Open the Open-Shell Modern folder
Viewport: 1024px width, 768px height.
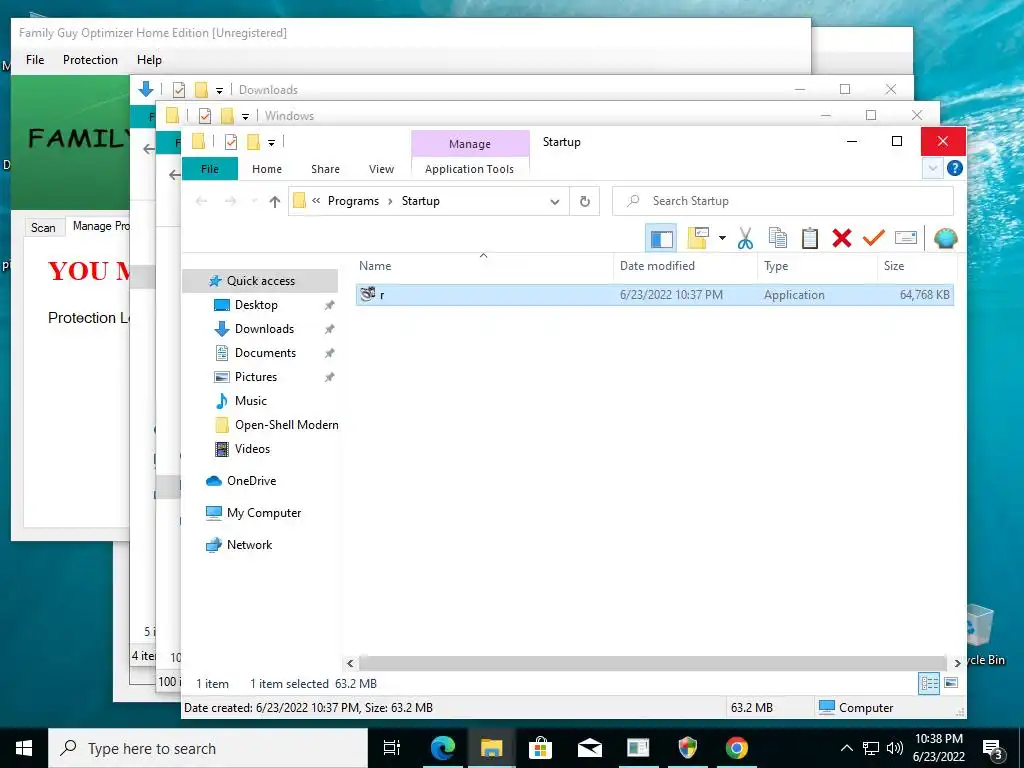click(x=286, y=425)
